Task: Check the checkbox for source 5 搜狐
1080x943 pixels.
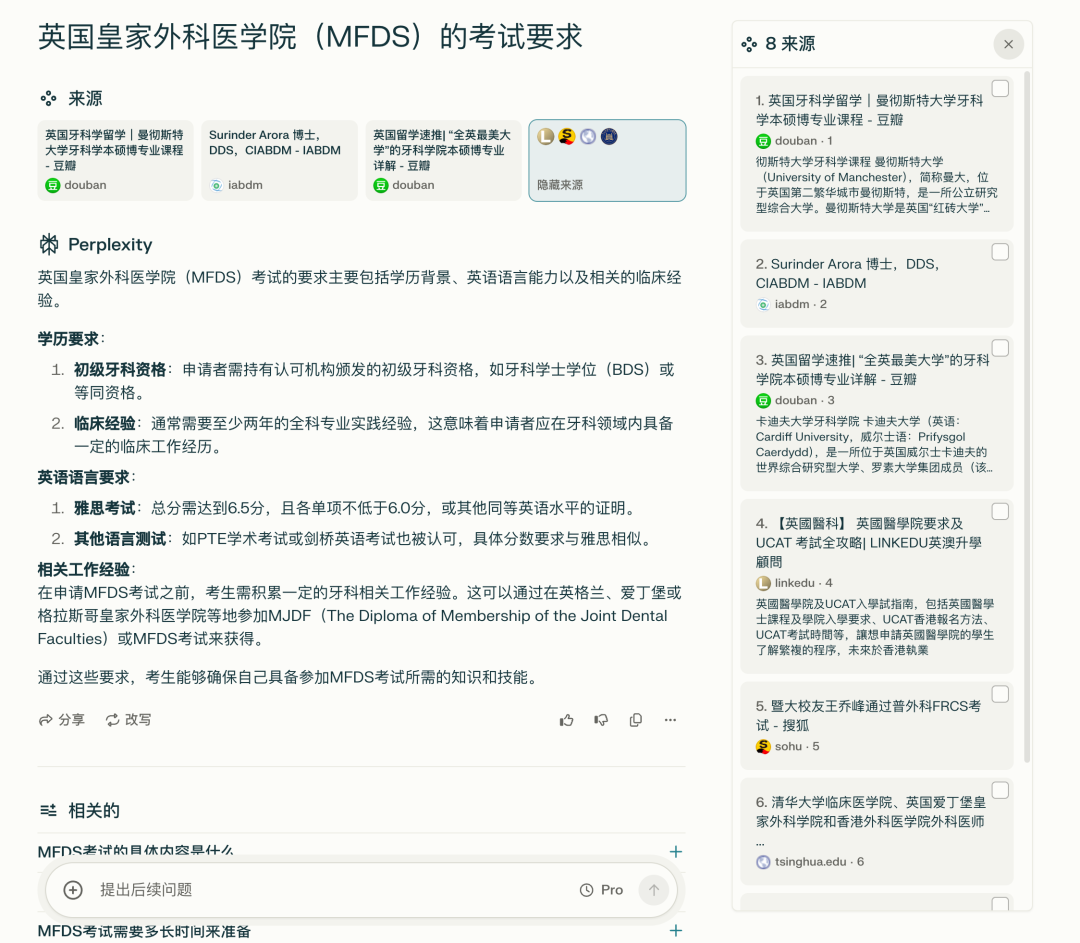Action: point(1000,694)
